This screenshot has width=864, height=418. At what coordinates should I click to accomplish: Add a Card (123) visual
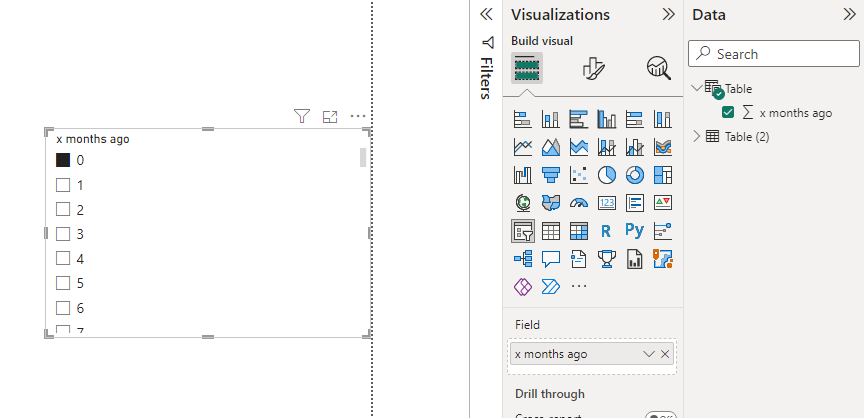tap(607, 203)
